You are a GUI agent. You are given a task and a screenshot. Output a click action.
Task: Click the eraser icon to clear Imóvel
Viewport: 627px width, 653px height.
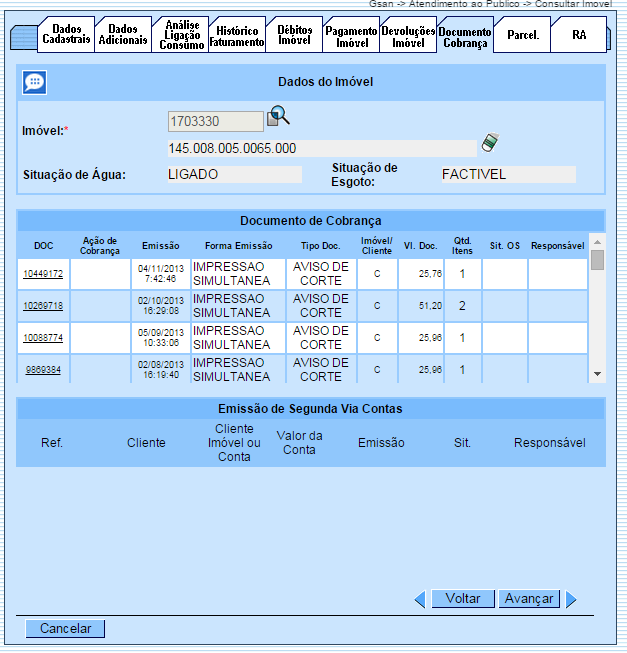pyautogui.click(x=489, y=143)
